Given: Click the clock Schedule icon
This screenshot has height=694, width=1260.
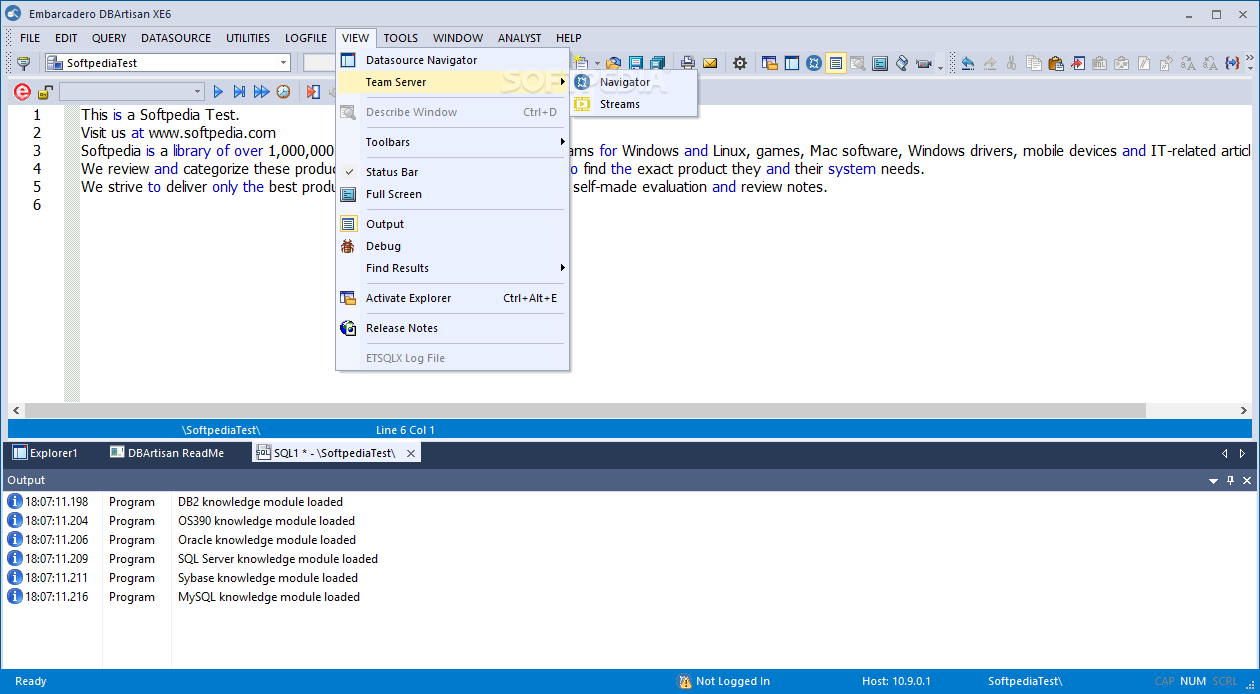Looking at the screenshot, I should pyautogui.click(x=284, y=92).
